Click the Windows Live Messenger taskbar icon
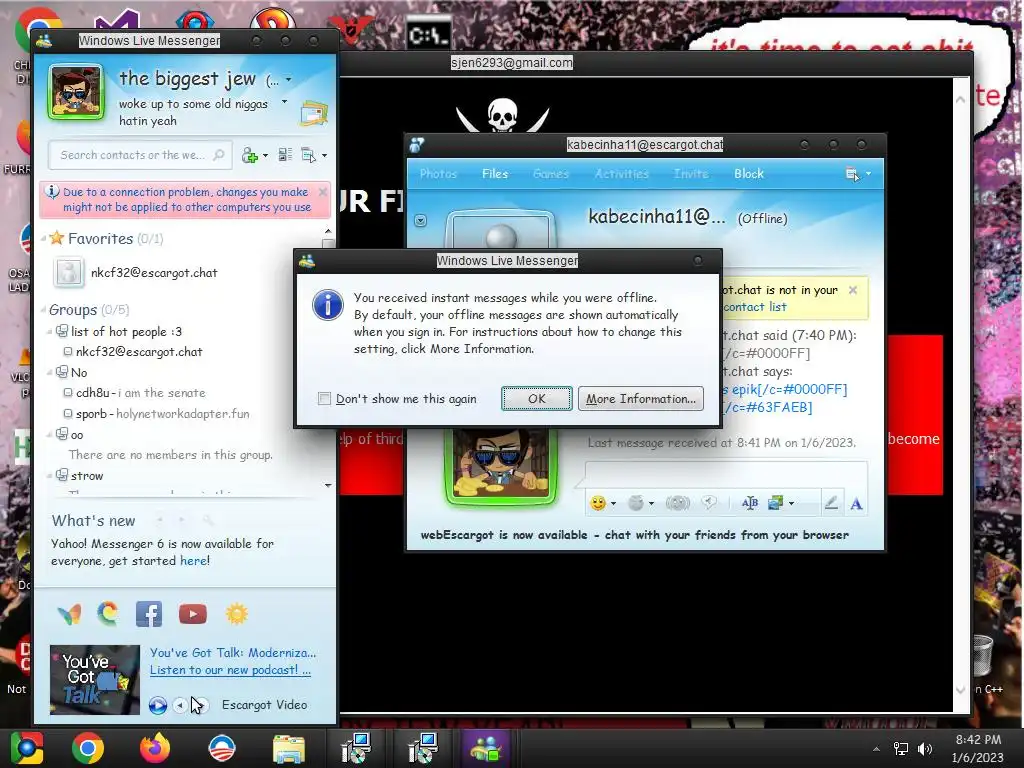The image size is (1024, 768). 485,748
